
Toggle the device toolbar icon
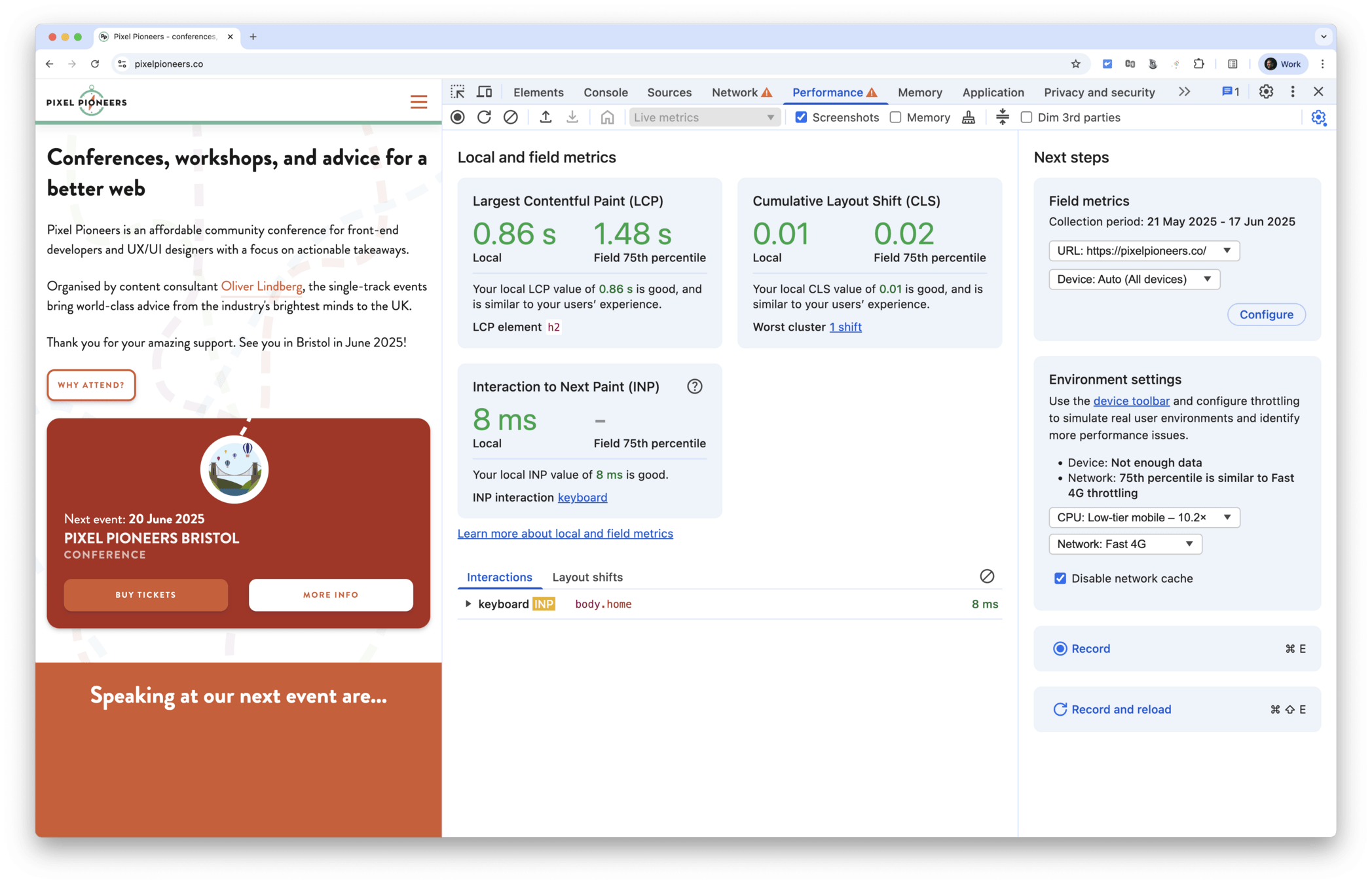click(x=485, y=92)
